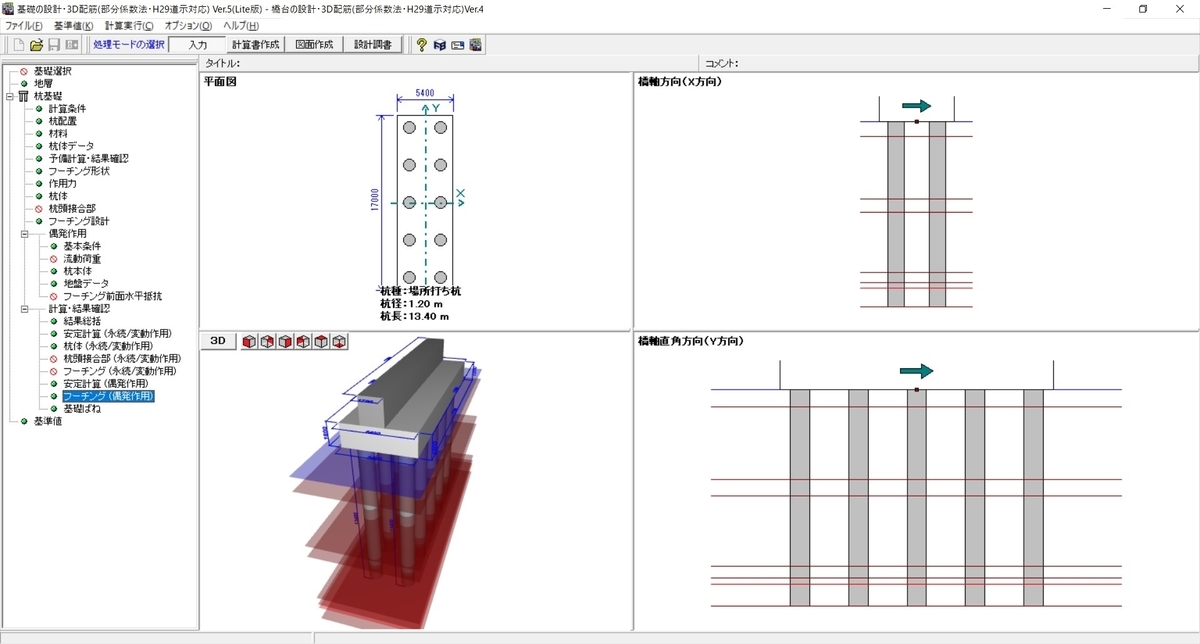Open the オプション(O) menu

(188, 25)
